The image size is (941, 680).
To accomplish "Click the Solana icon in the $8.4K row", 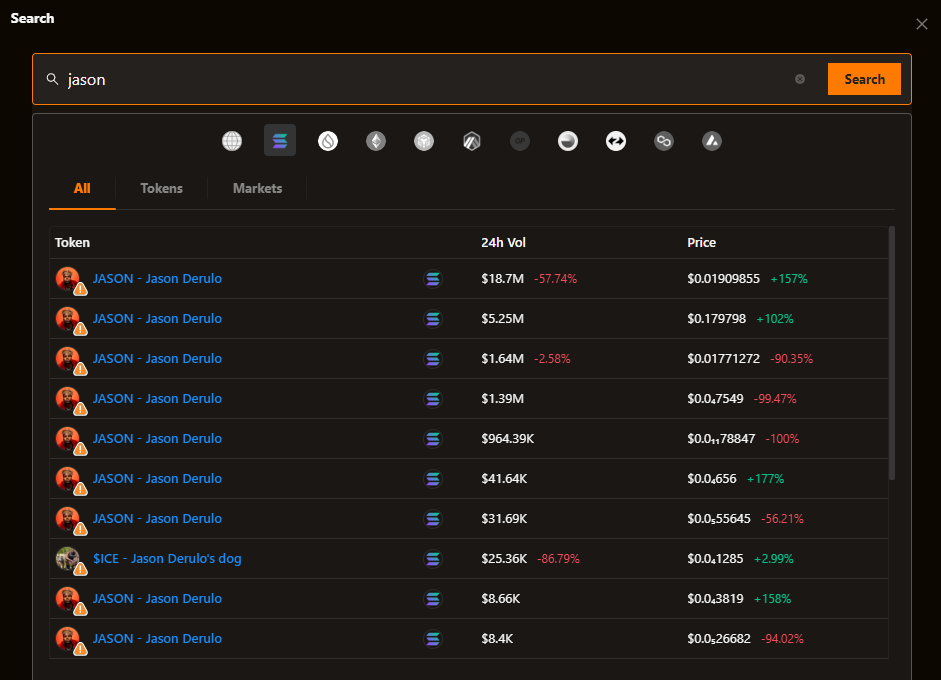I will coord(433,639).
